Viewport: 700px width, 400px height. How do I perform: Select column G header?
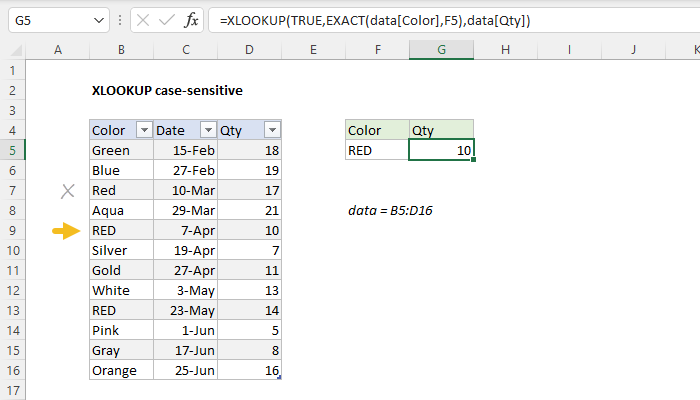441,50
